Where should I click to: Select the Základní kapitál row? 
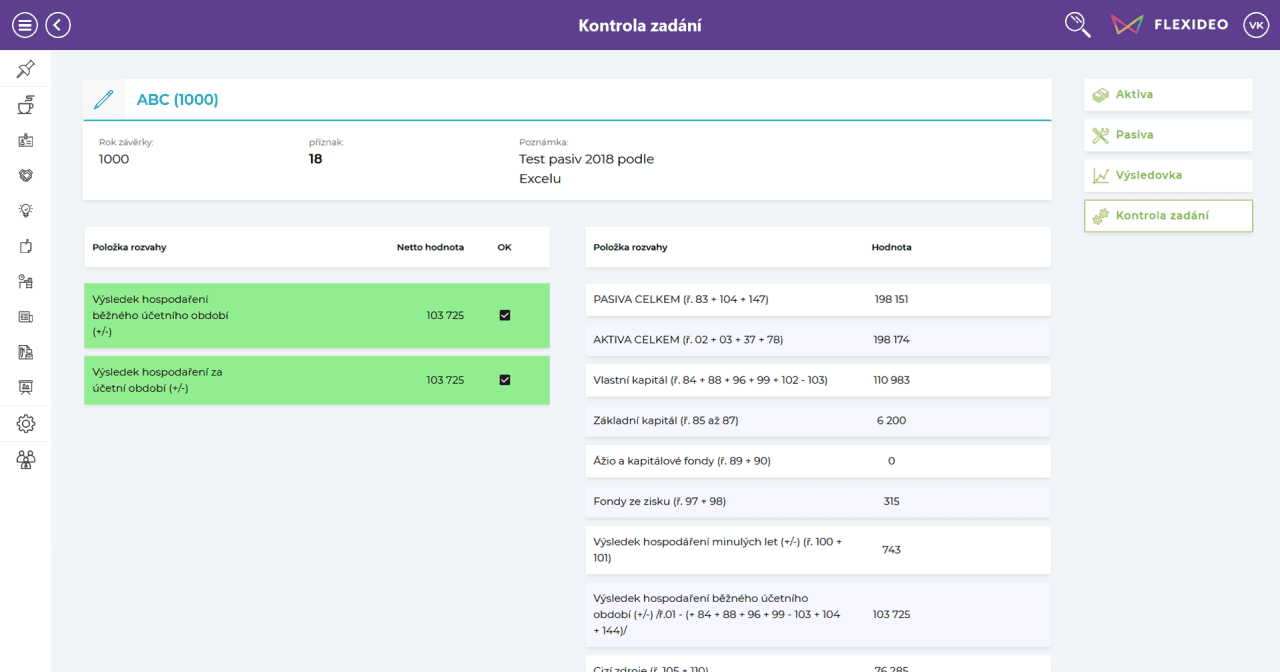coord(817,420)
